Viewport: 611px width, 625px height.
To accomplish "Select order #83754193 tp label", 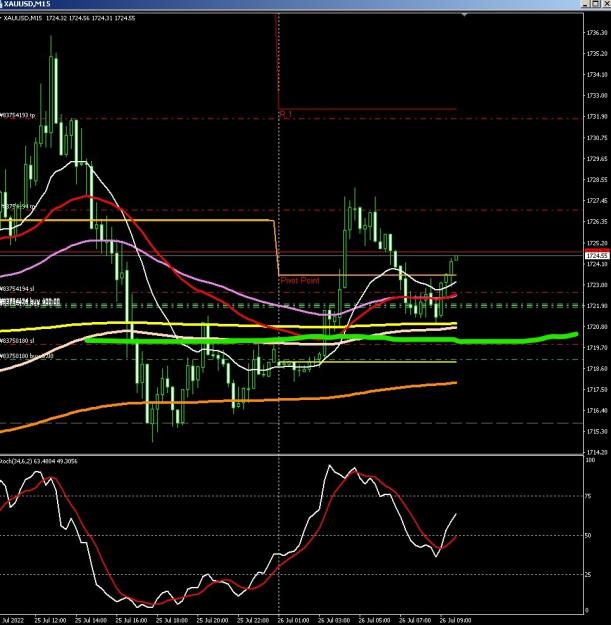I will point(18,115).
